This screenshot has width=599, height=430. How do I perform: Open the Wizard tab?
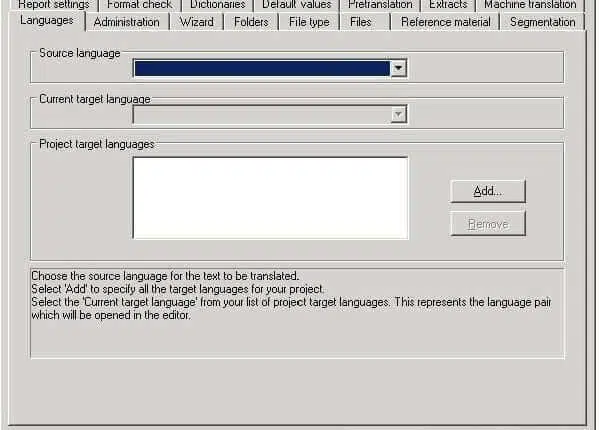click(196, 22)
